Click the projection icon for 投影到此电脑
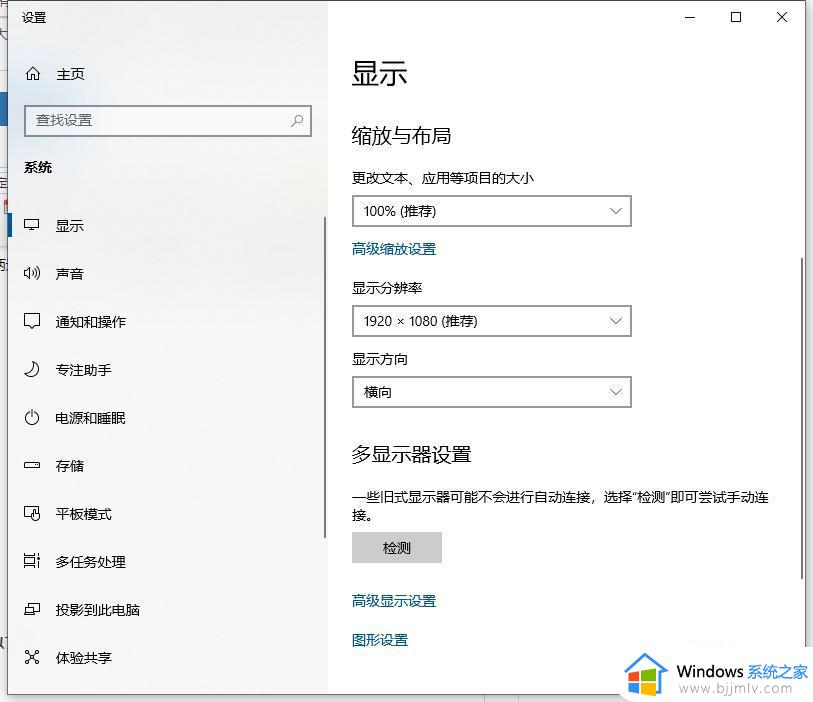This screenshot has width=813, height=702. coord(32,609)
